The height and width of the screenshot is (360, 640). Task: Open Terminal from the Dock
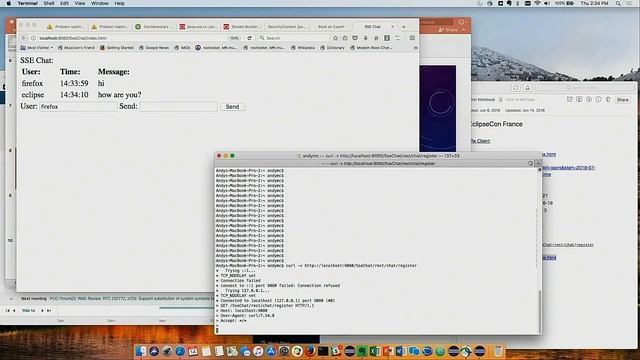(323, 351)
